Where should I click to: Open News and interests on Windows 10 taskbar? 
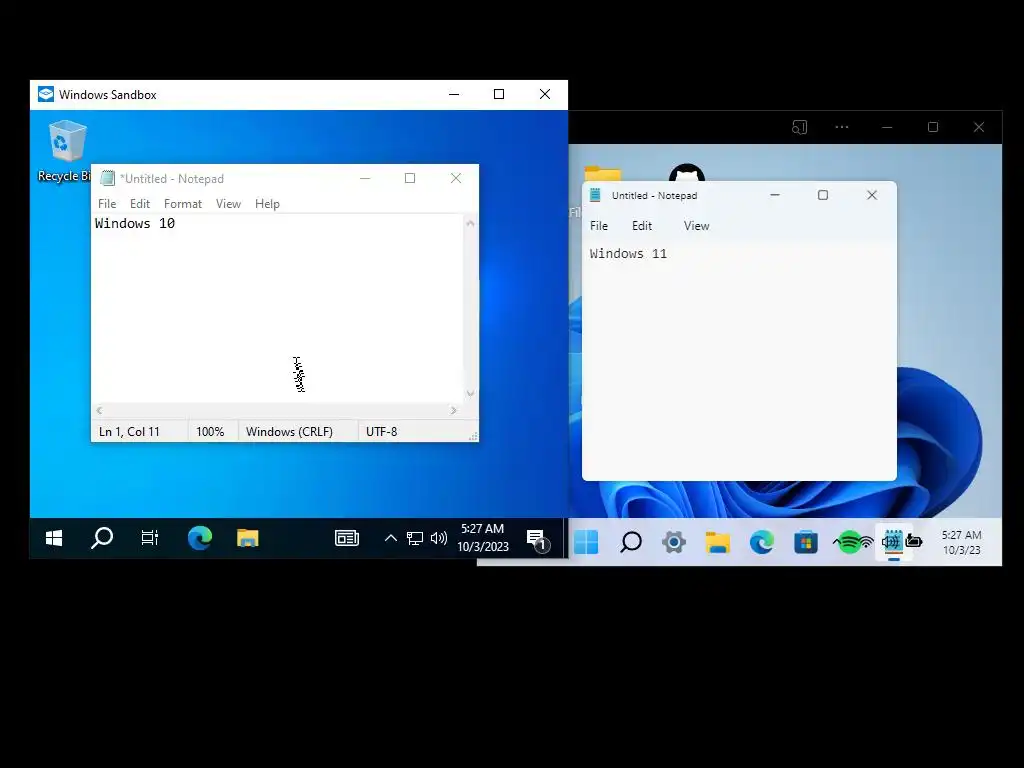[347, 538]
